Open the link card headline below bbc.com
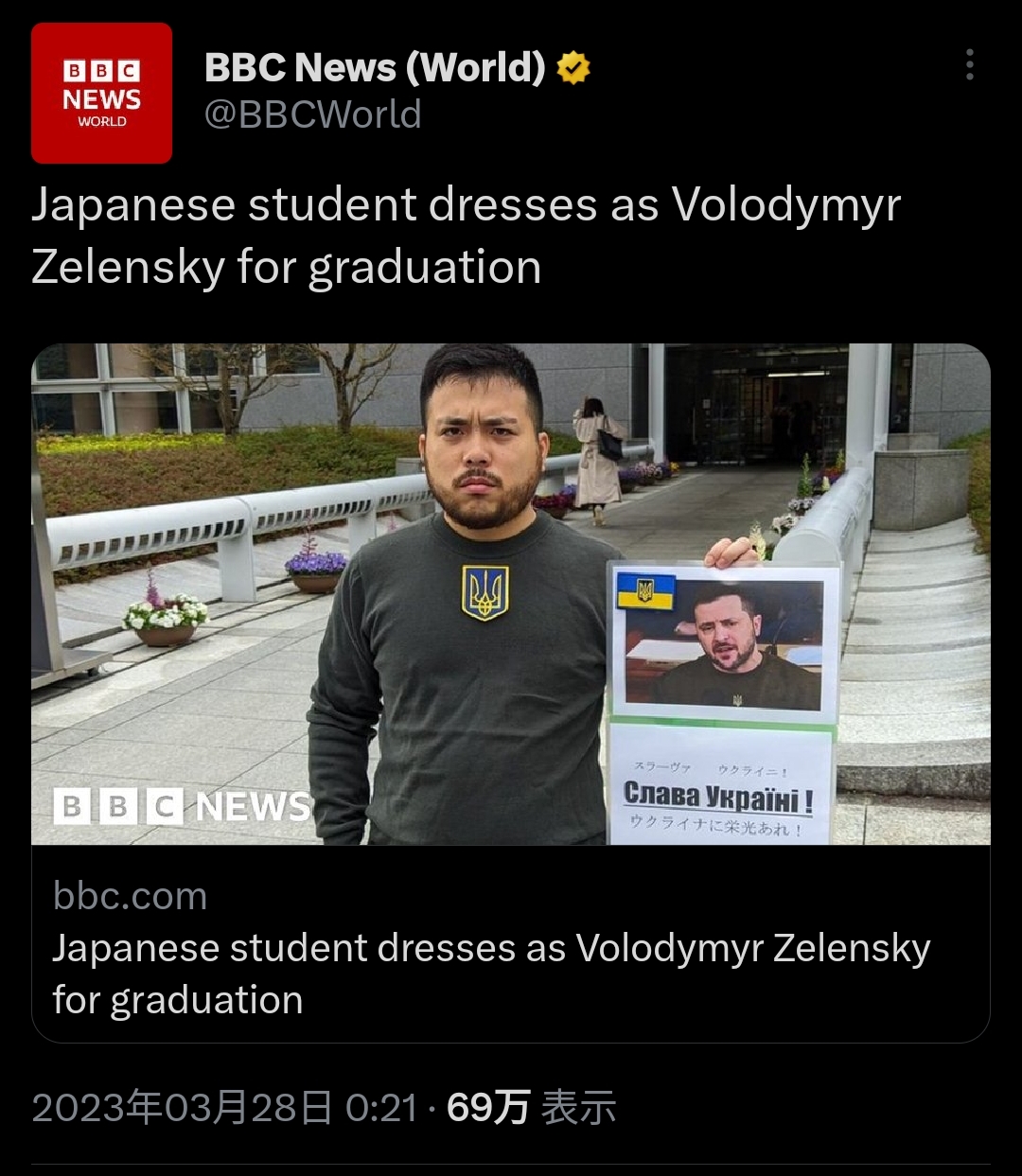 [491, 973]
